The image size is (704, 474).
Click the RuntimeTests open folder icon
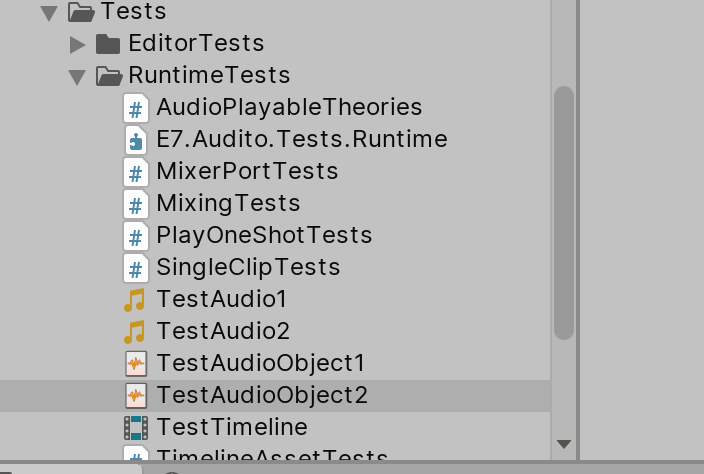(108, 76)
